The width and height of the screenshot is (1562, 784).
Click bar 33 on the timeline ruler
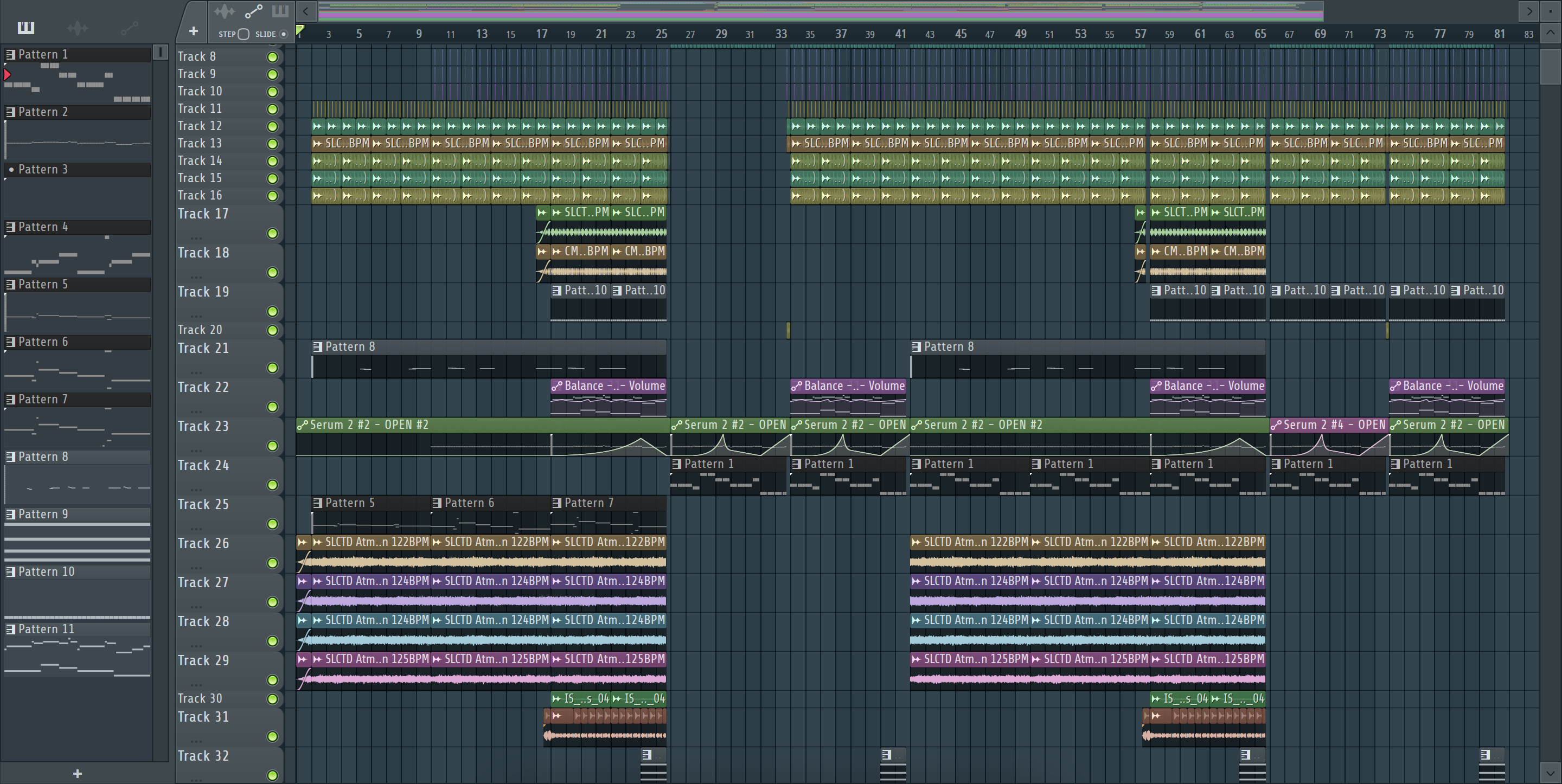click(781, 34)
